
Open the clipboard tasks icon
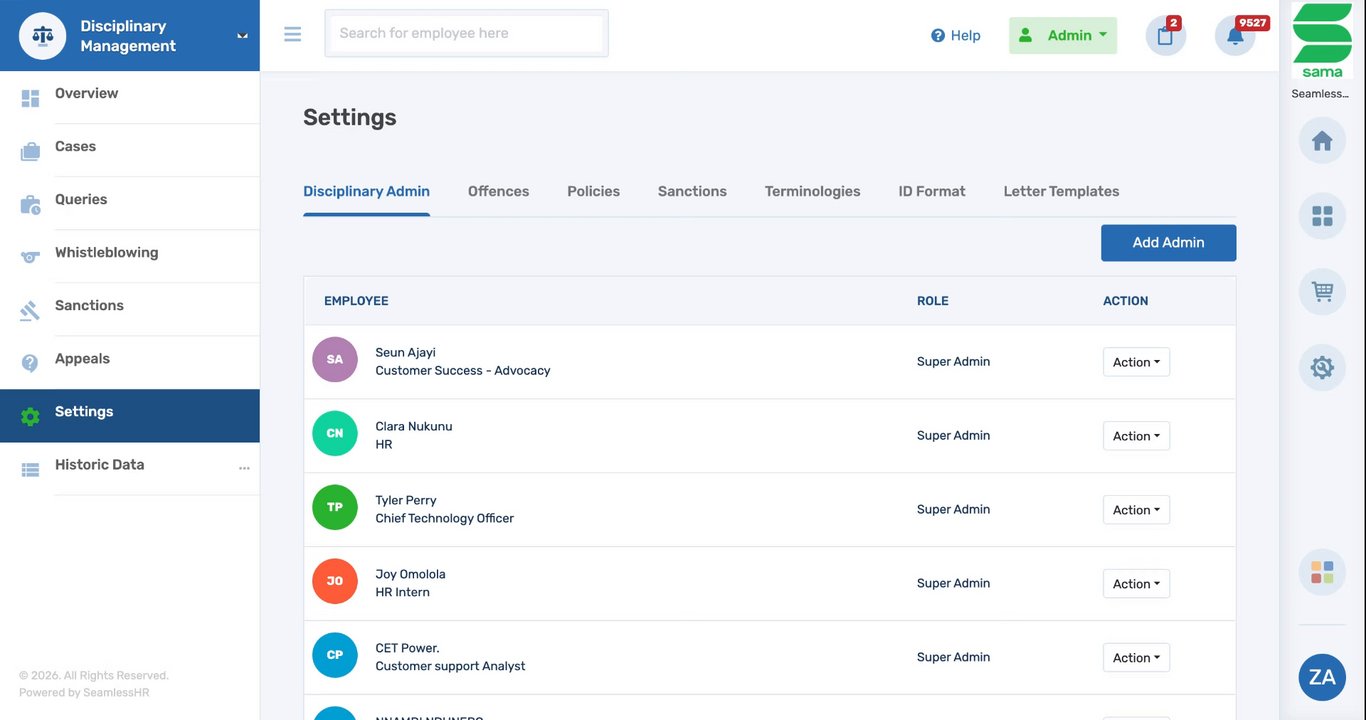click(x=1165, y=36)
